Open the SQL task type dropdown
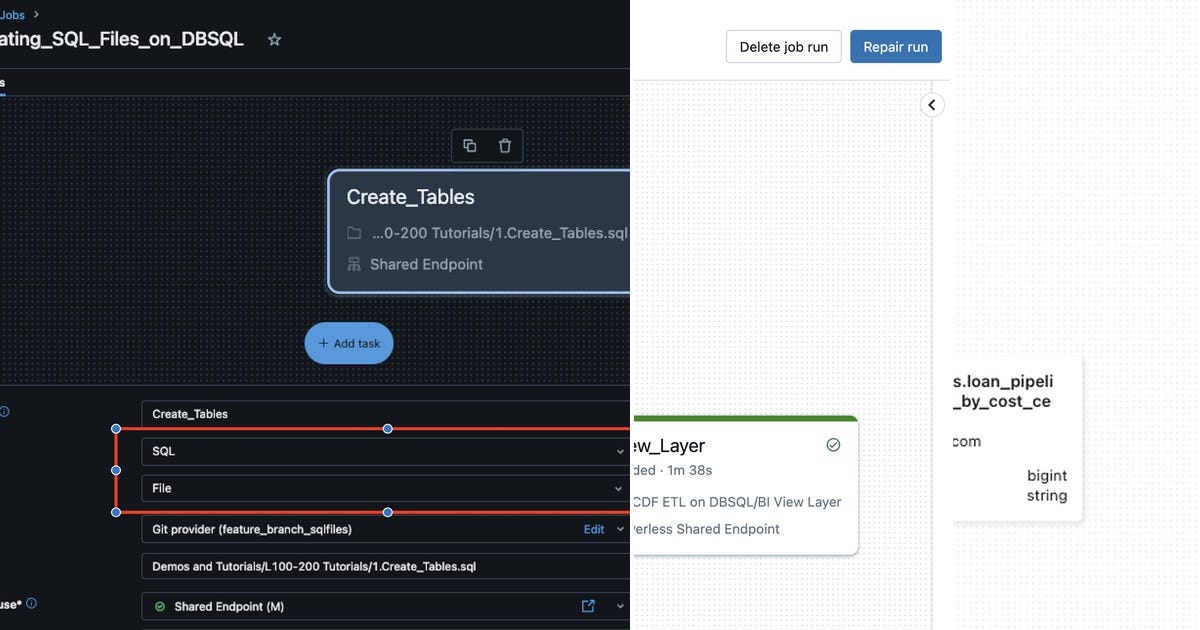Screen dimensions: 1200x630 [x=620, y=451]
